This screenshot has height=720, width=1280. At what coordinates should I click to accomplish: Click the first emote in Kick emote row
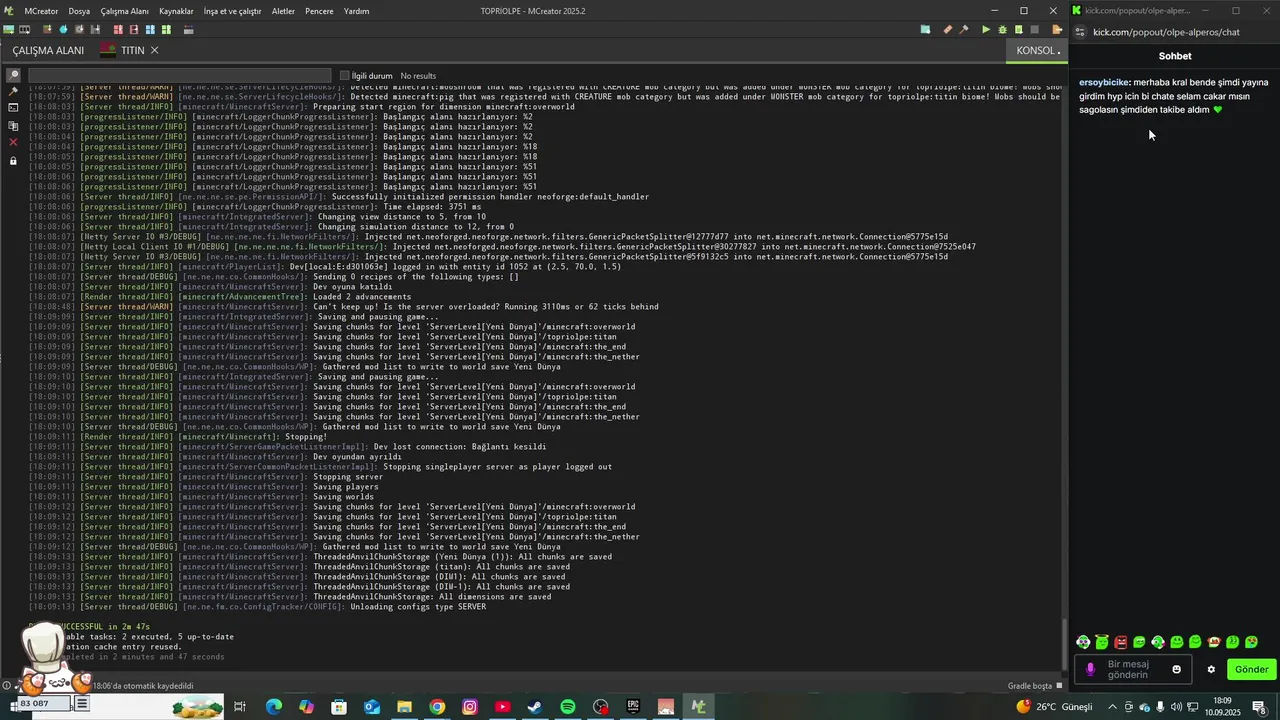[x=1083, y=642]
